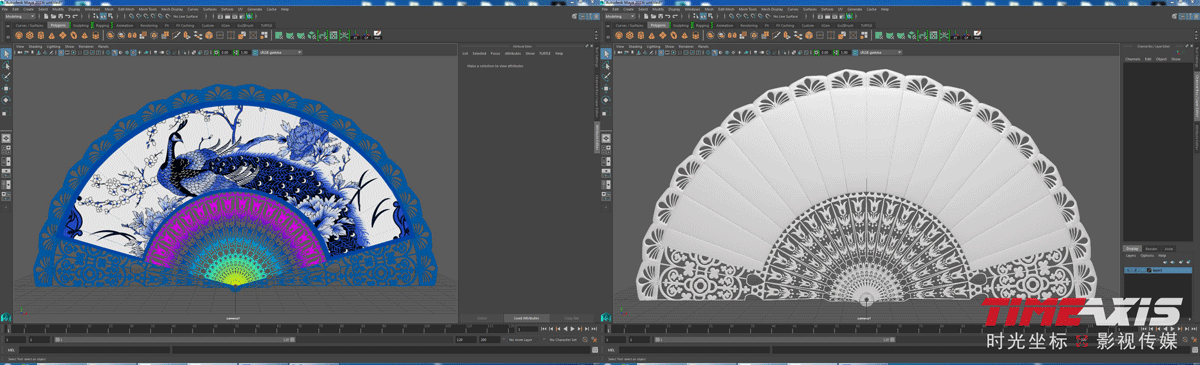This screenshot has height=365, width=1200.
Task: Click Select button in Attribute Editor
Action: tap(482, 318)
